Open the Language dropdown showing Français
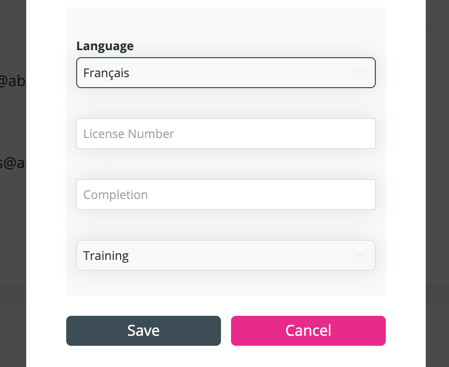Viewport: 449px width, 367px height. (x=226, y=73)
